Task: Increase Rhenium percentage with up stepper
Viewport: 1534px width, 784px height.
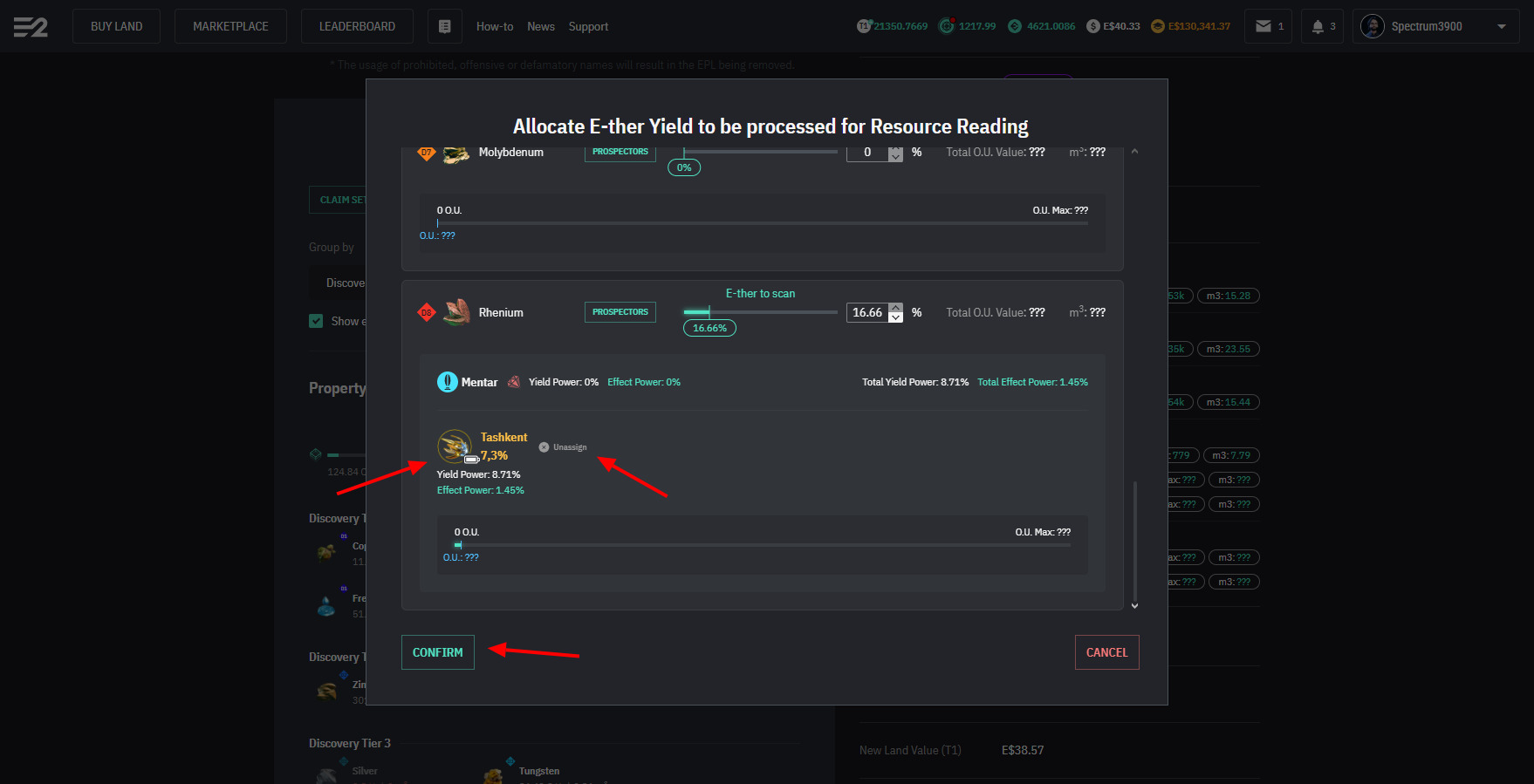Action: pyautogui.click(x=895, y=308)
